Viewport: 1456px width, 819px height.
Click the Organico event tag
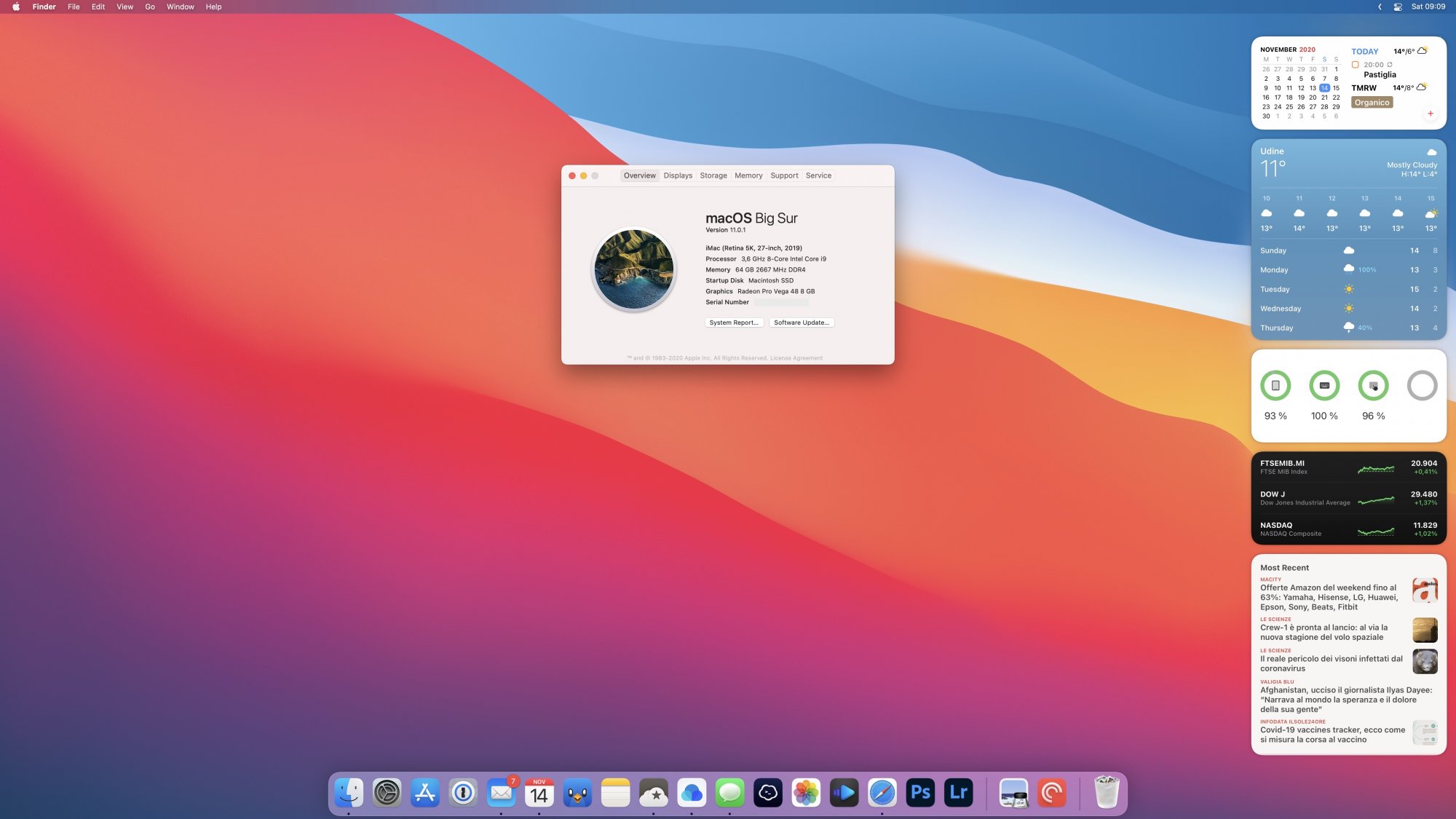tap(1372, 103)
